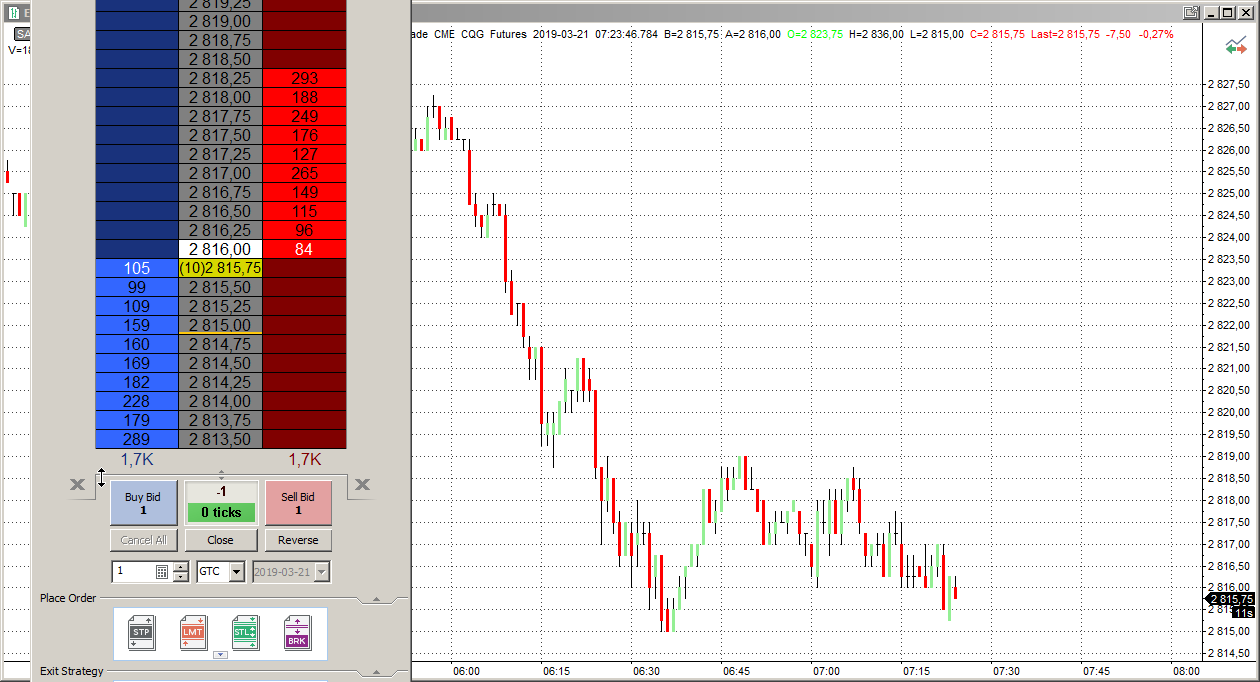Click the Sell Bid button
This screenshot has height=682, width=1260.
pyautogui.click(x=298, y=503)
